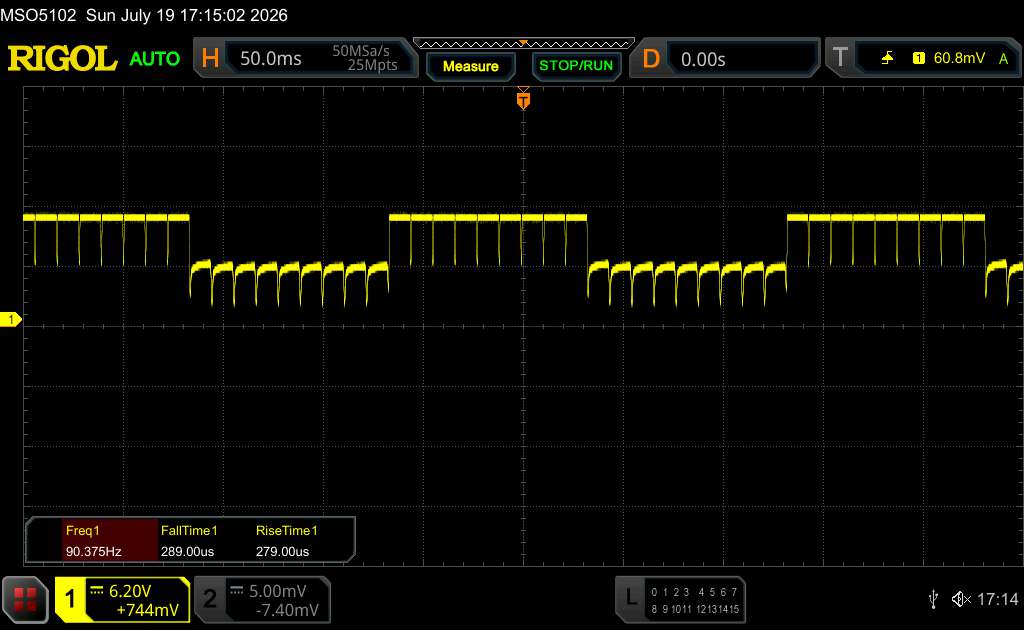Viewport: 1024px width, 630px height.
Task: Select the orange D delay icon
Action: (x=650, y=59)
